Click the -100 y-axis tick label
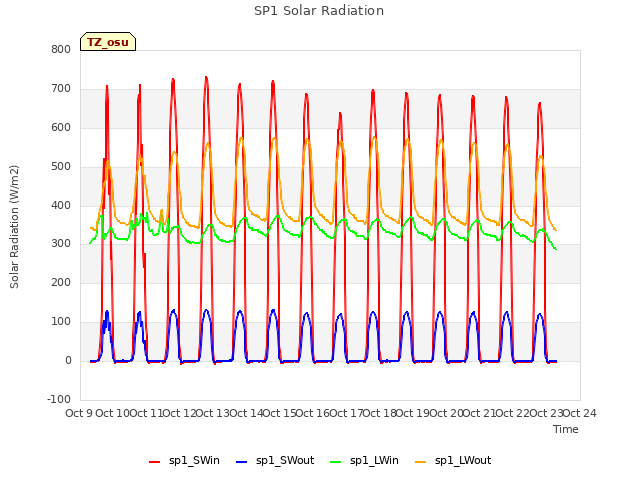The image size is (640, 480). point(59,399)
